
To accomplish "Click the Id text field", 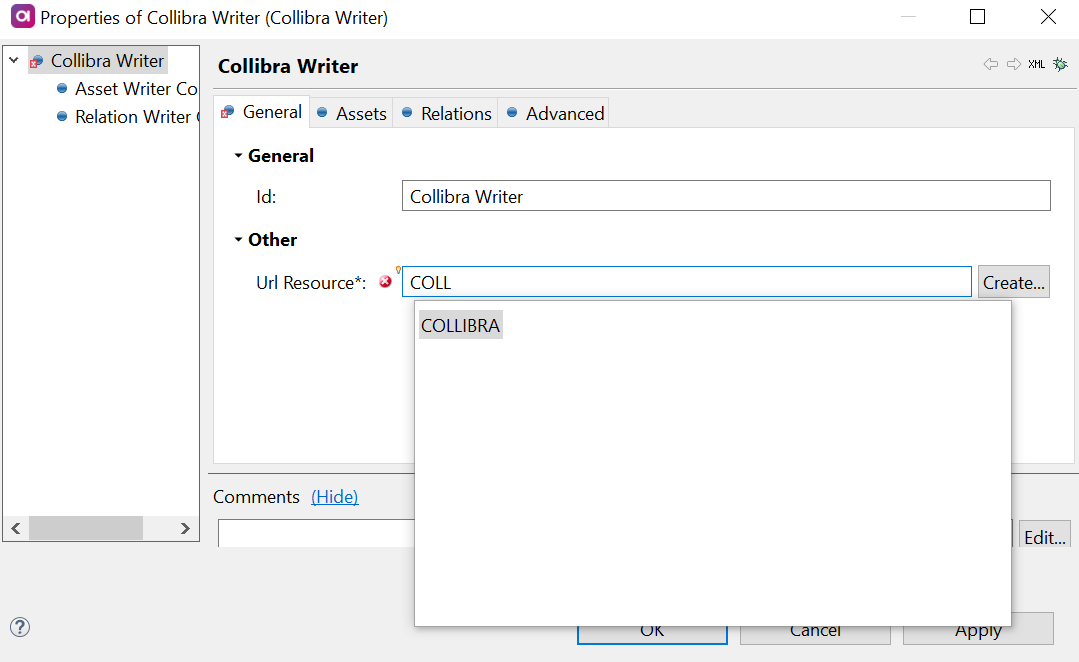I will (725, 197).
